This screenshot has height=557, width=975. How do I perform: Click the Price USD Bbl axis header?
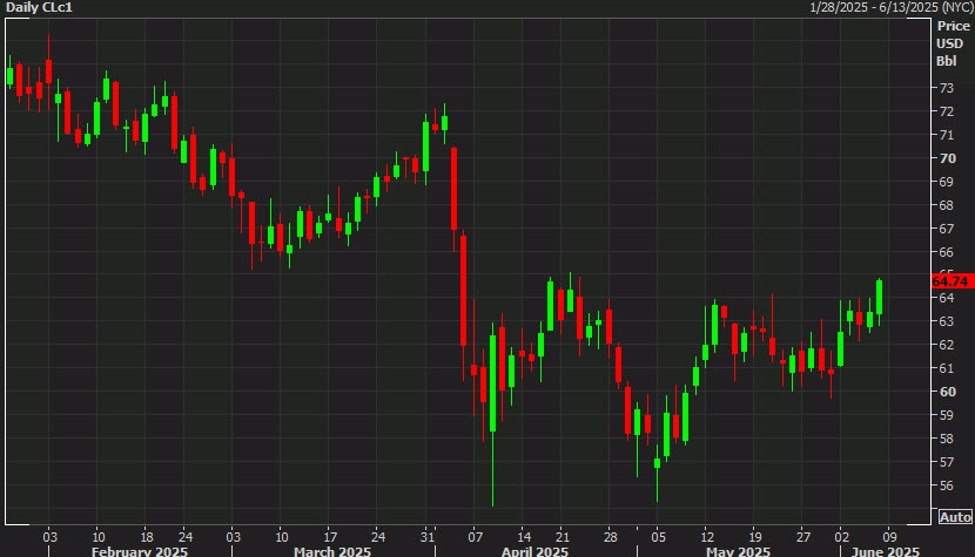[x=951, y=43]
